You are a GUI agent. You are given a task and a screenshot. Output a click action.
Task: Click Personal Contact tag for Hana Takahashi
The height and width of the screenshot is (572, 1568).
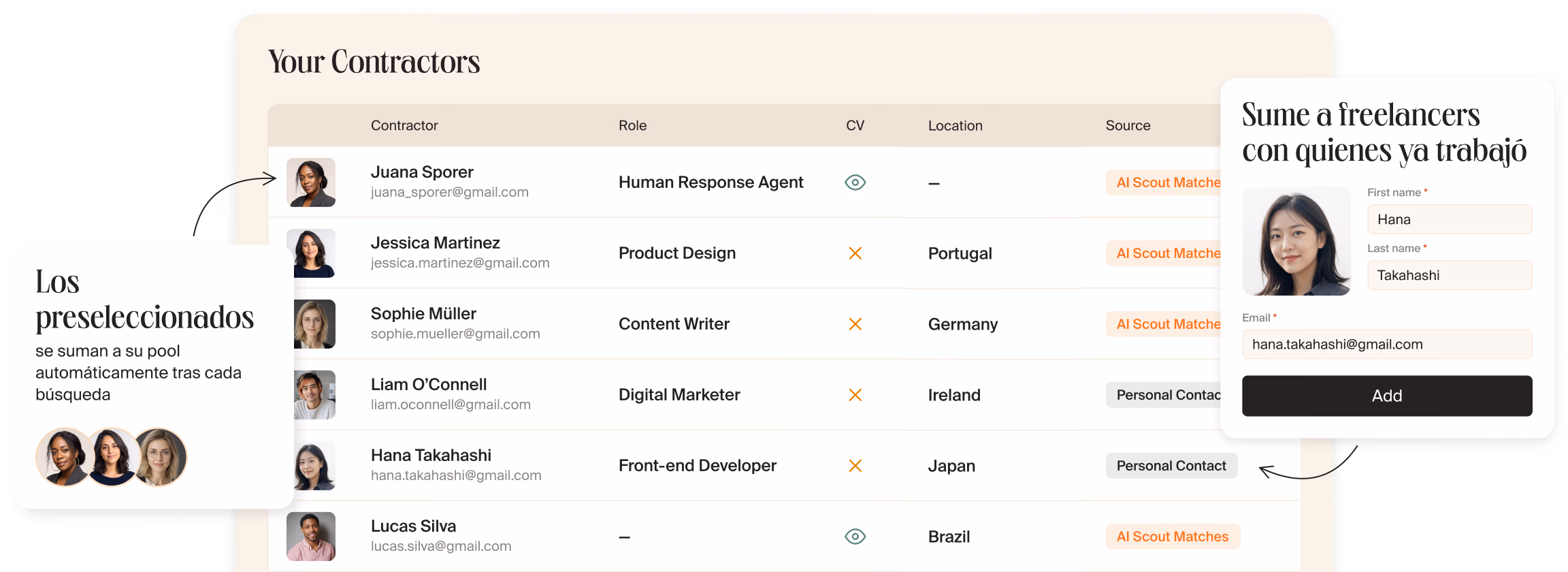pyautogui.click(x=1171, y=466)
